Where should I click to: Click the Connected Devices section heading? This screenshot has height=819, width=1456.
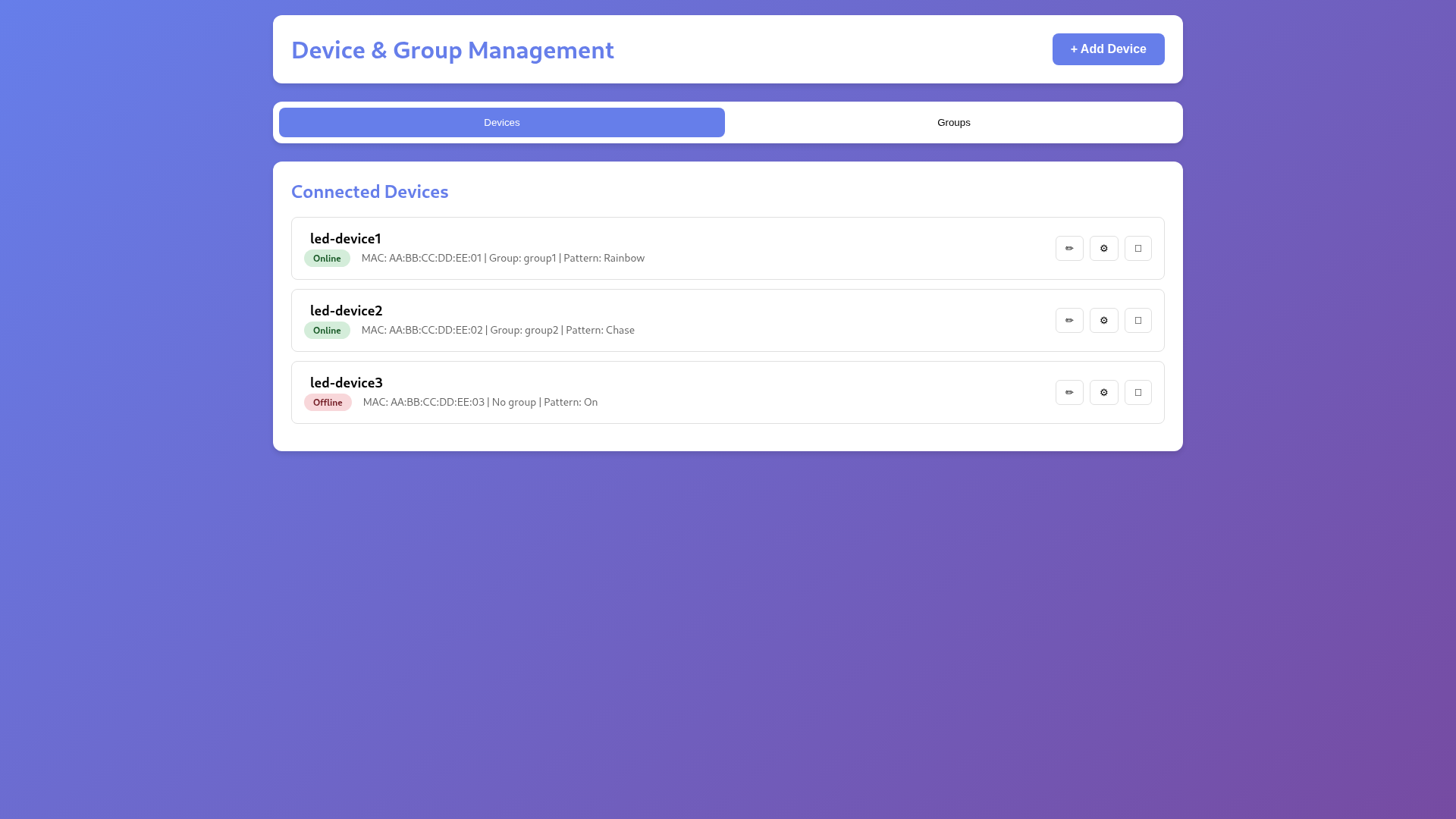(369, 191)
